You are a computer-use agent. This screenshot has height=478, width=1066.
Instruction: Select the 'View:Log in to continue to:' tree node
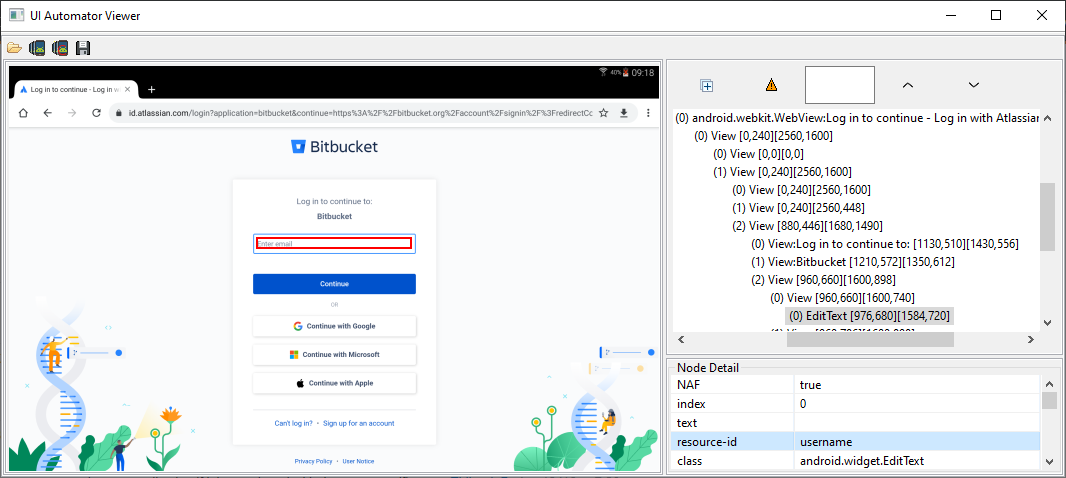click(884, 244)
